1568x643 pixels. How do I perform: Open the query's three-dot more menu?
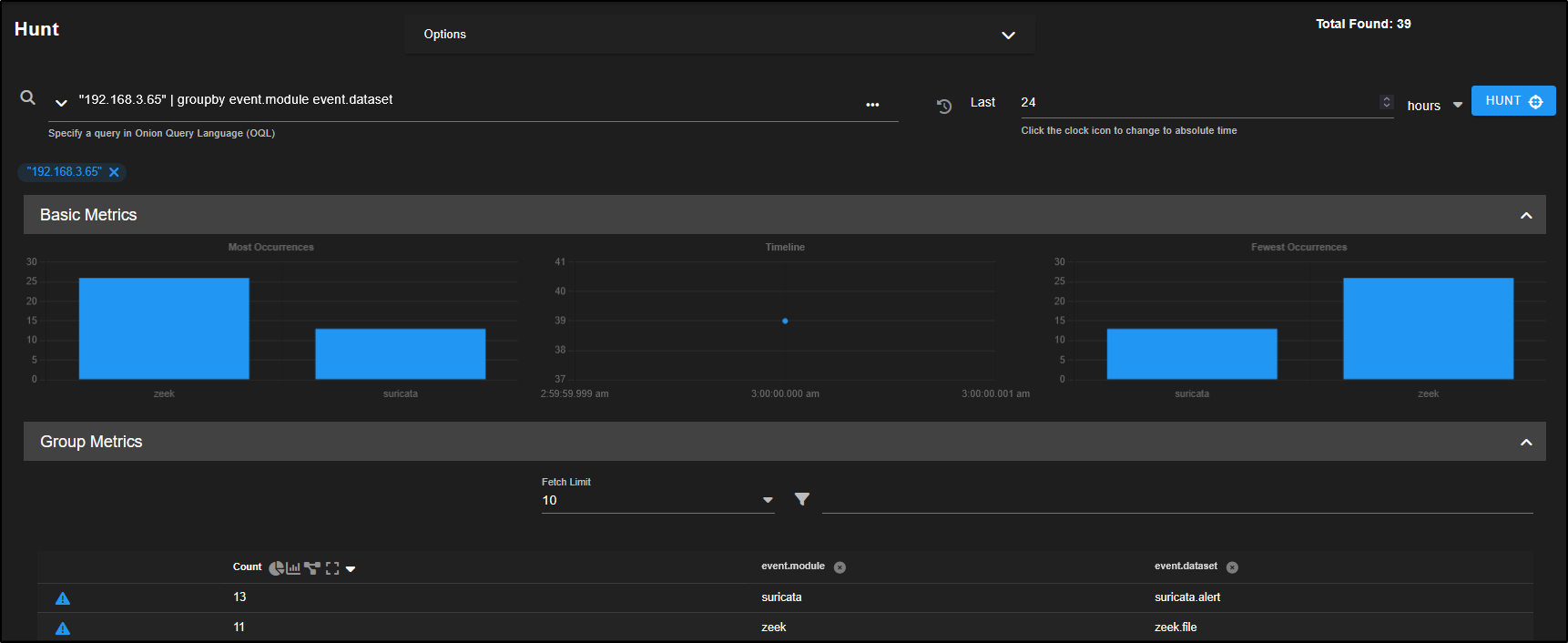pyautogui.click(x=872, y=105)
